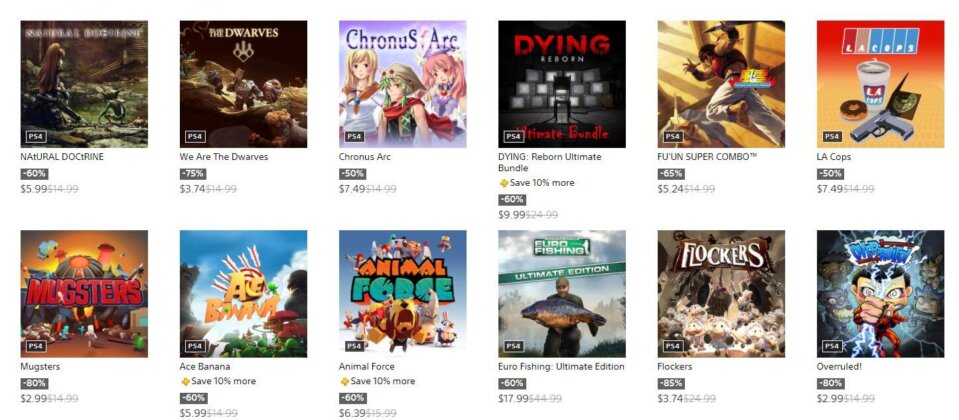Screen dimensions: 959x420
Task: Click the "We Are The Dwarves" title link
Action: click(x=221, y=157)
